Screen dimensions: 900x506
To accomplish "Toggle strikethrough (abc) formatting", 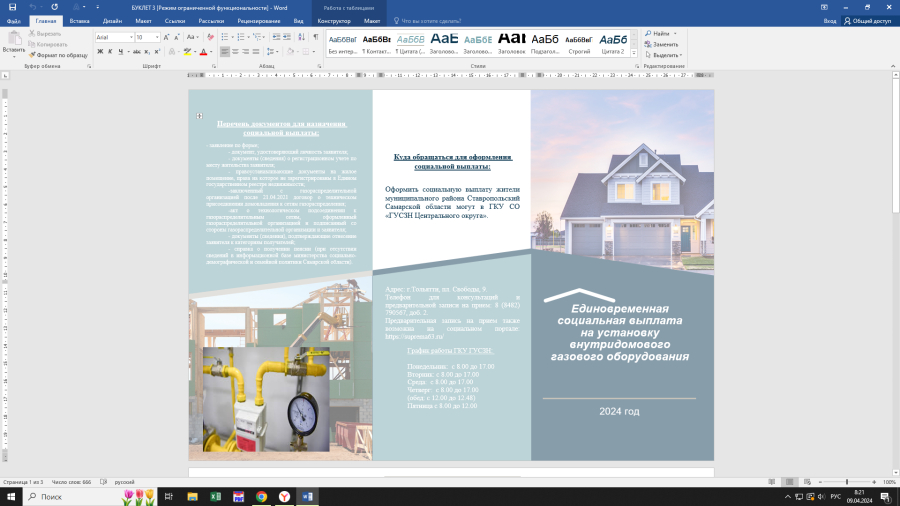I will (137, 52).
